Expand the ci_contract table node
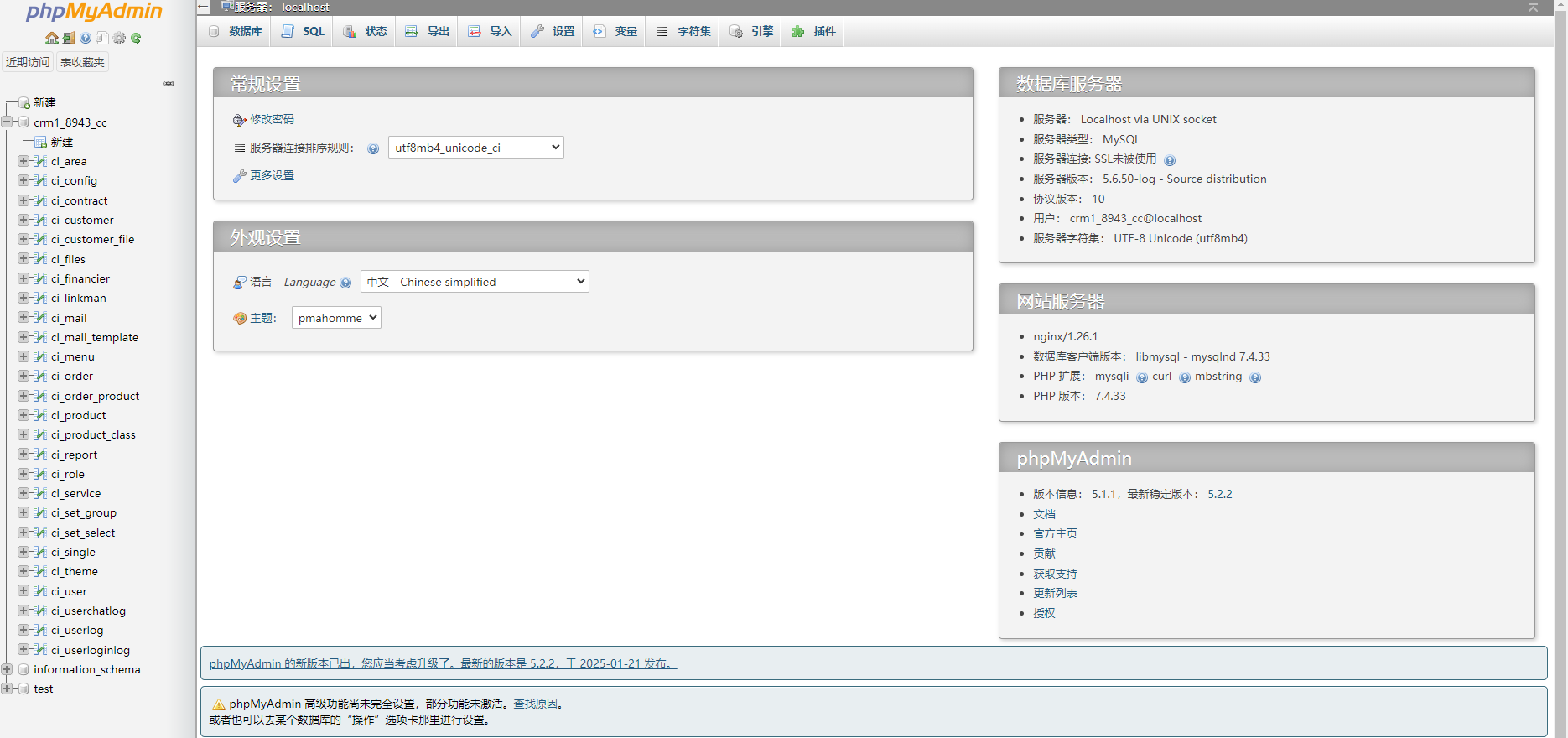1568x738 pixels. (x=23, y=200)
